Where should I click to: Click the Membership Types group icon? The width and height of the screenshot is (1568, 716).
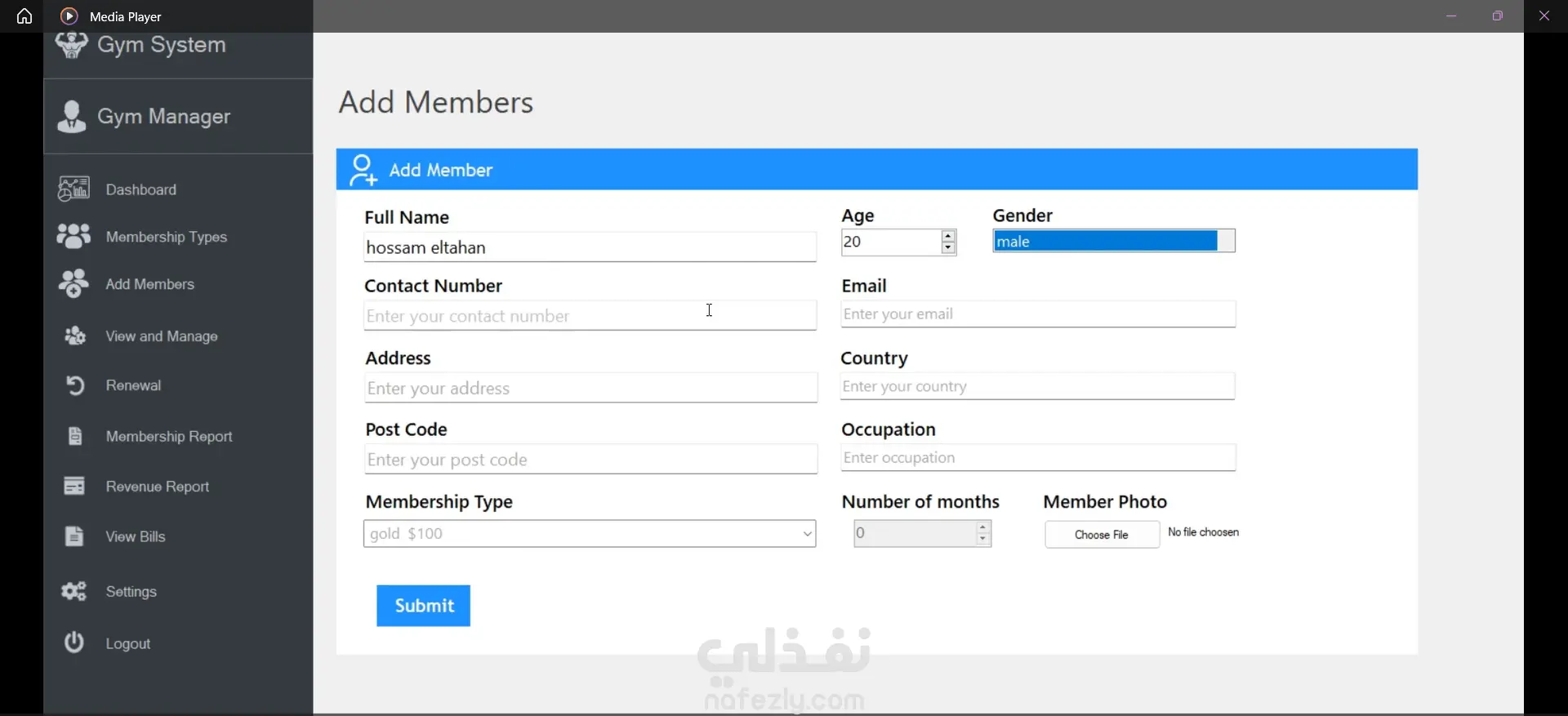[x=73, y=236]
